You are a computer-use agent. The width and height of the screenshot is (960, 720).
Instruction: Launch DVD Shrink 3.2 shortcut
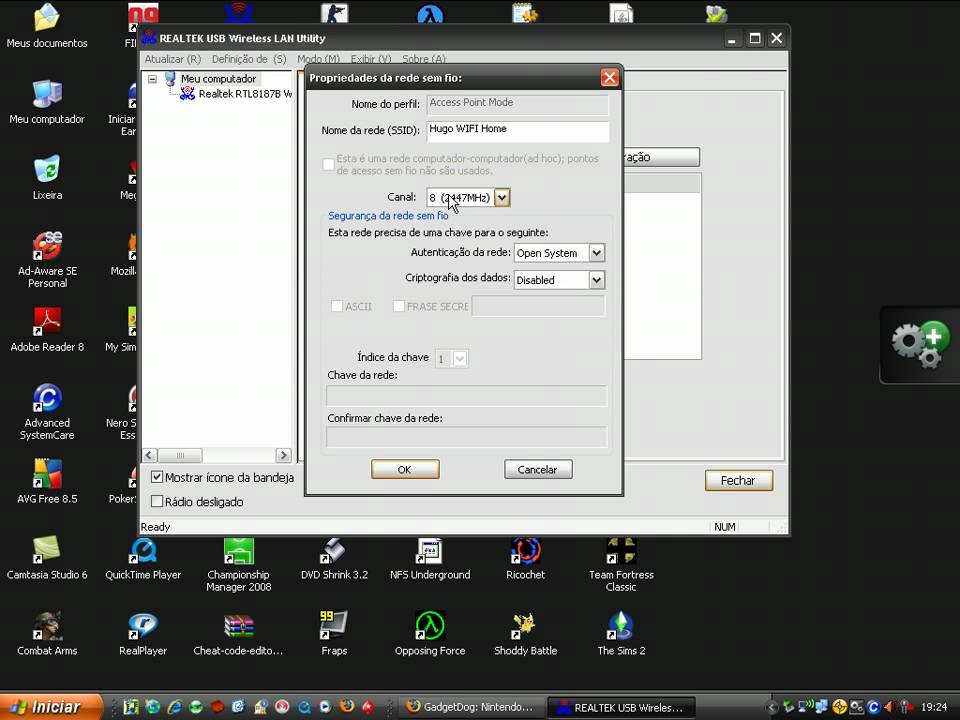pyautogui.click(x=334, y=556)
